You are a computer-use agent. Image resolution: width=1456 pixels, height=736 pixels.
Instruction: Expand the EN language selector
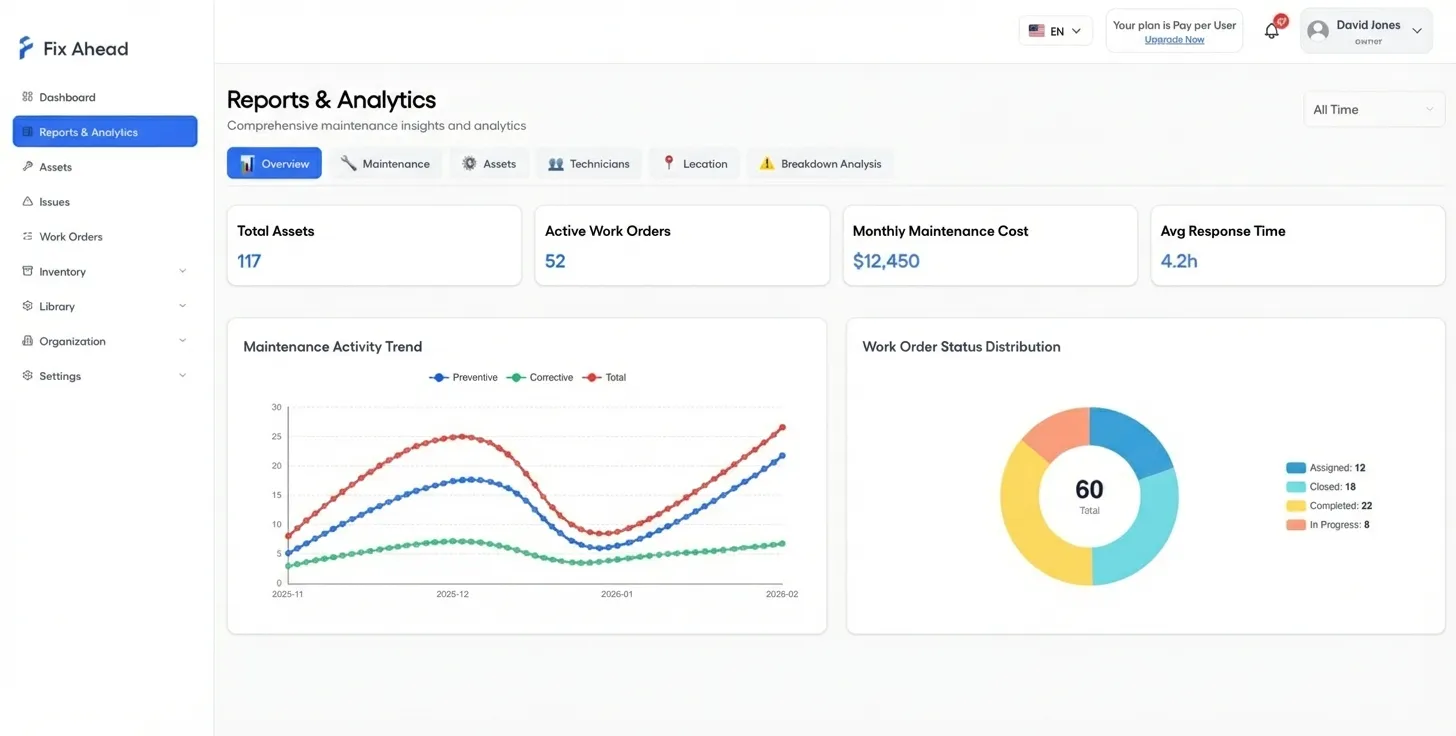click(x=1056, y=31)
